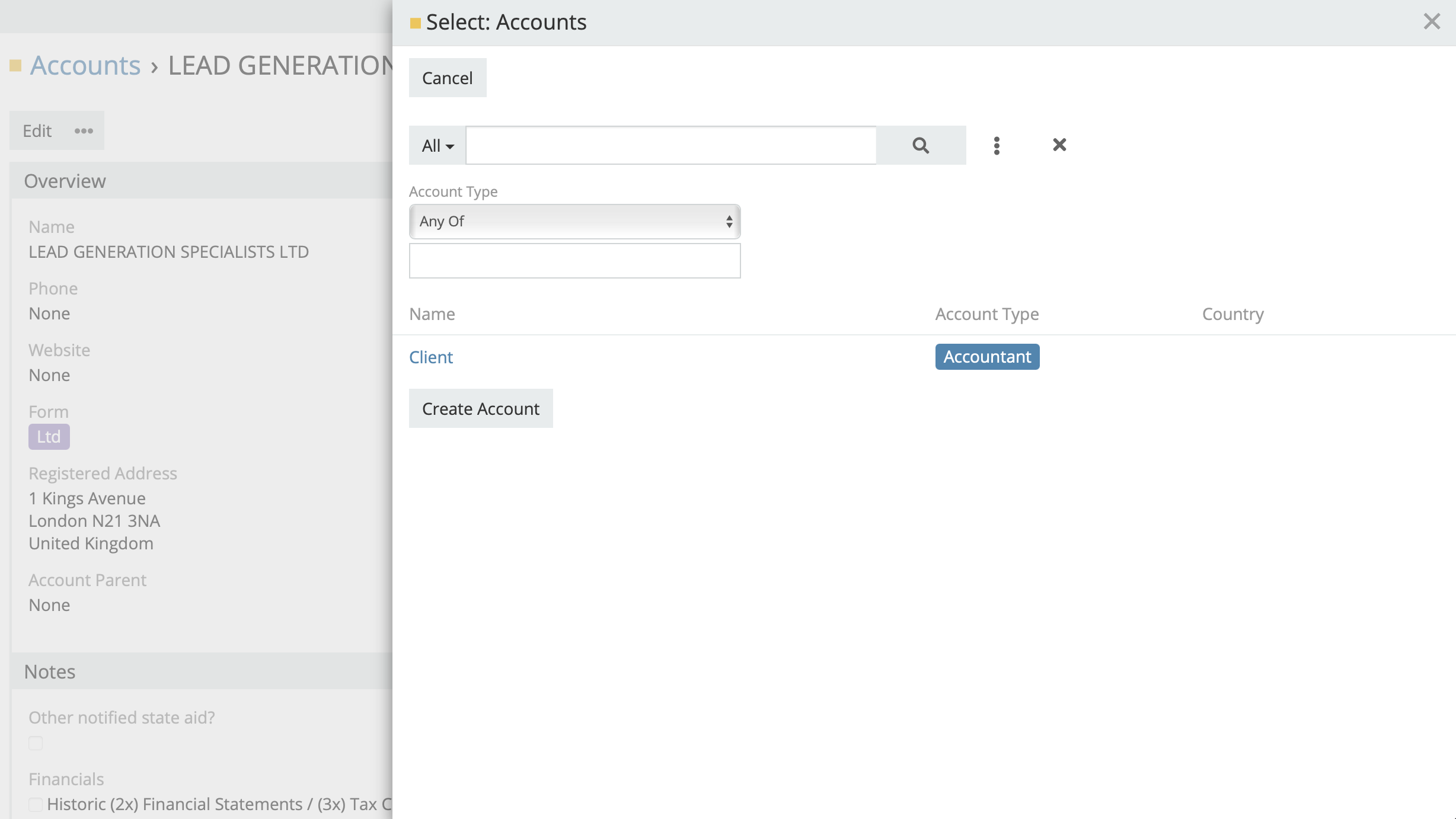Focus the account search text field
This screenshot has width=1456, height=819.
click(x=670, y=145)
